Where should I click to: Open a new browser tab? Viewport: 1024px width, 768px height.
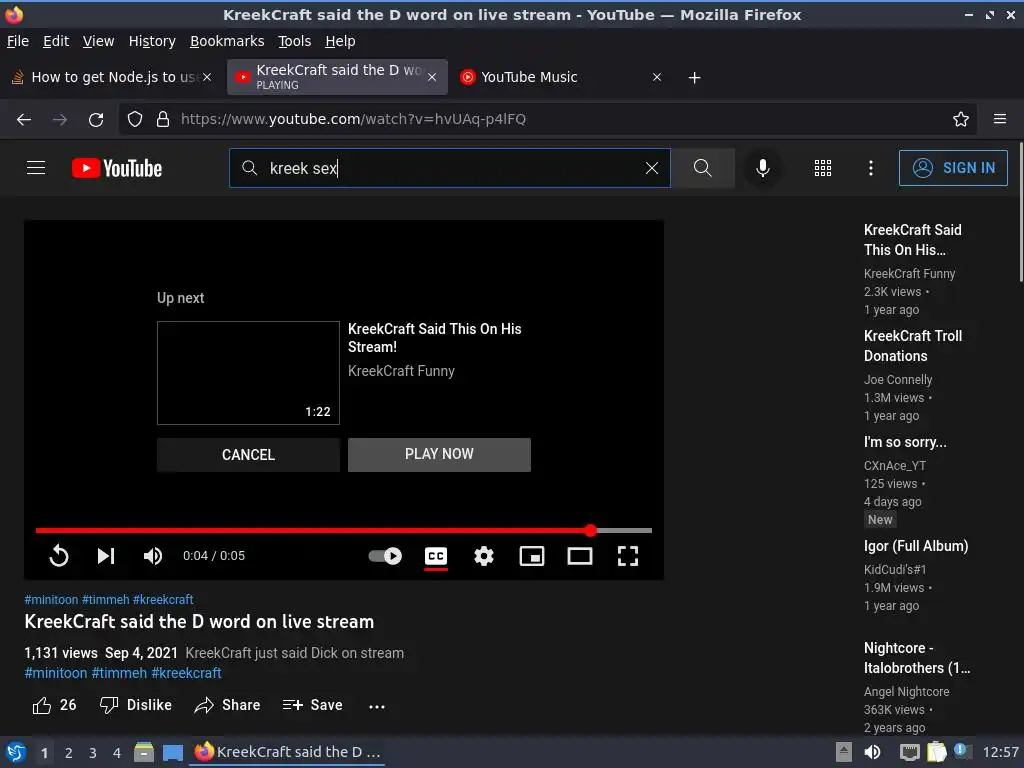pos(694,78)
